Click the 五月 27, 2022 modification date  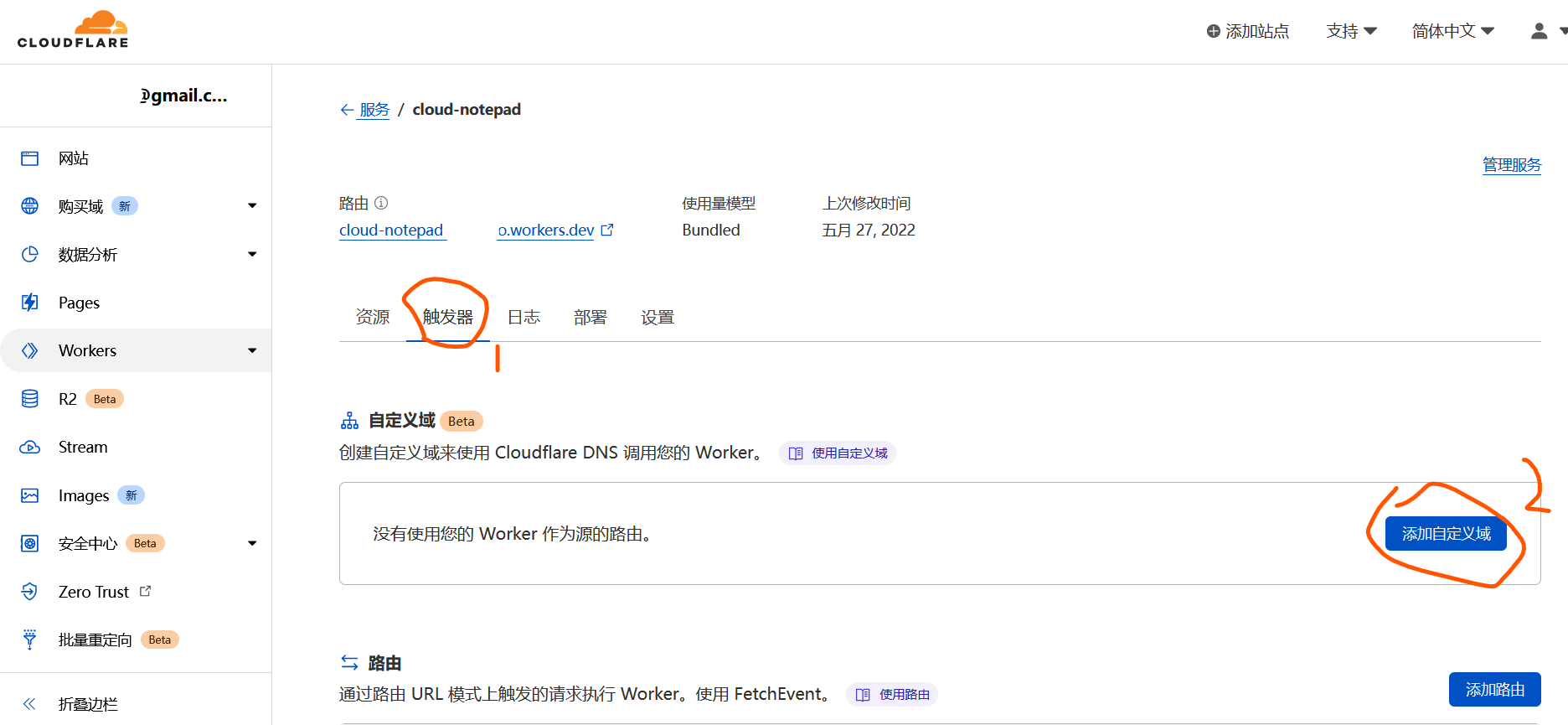869,230
